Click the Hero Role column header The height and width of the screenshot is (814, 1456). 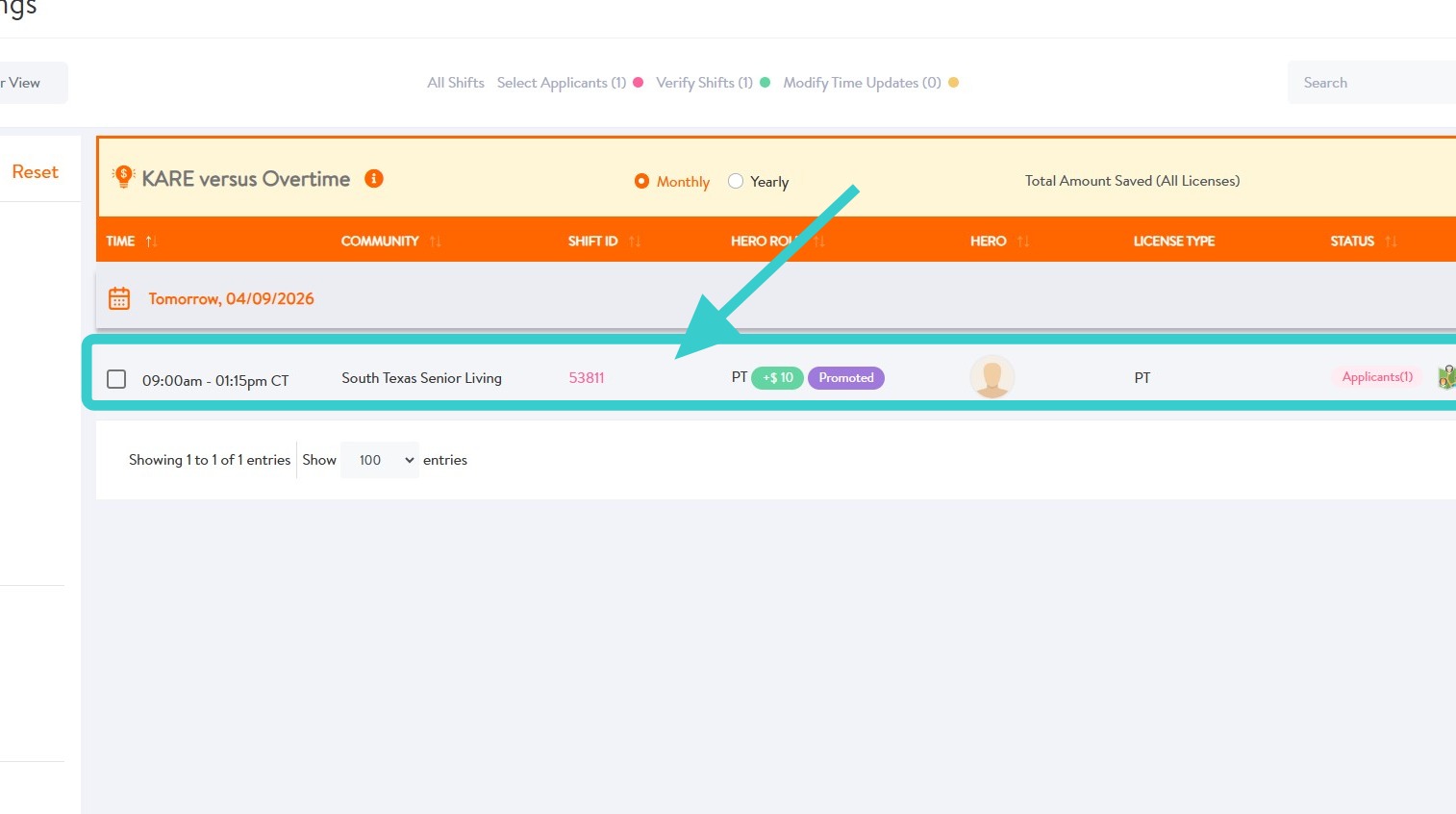pyautogui.click(x=766, y=242)
